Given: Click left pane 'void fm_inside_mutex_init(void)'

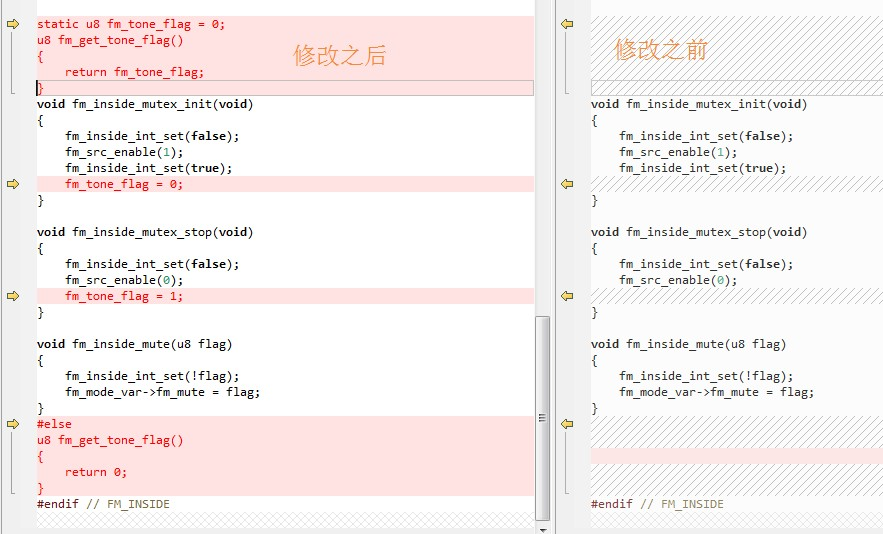Looking at the screenshot, I should pos(145,104).
